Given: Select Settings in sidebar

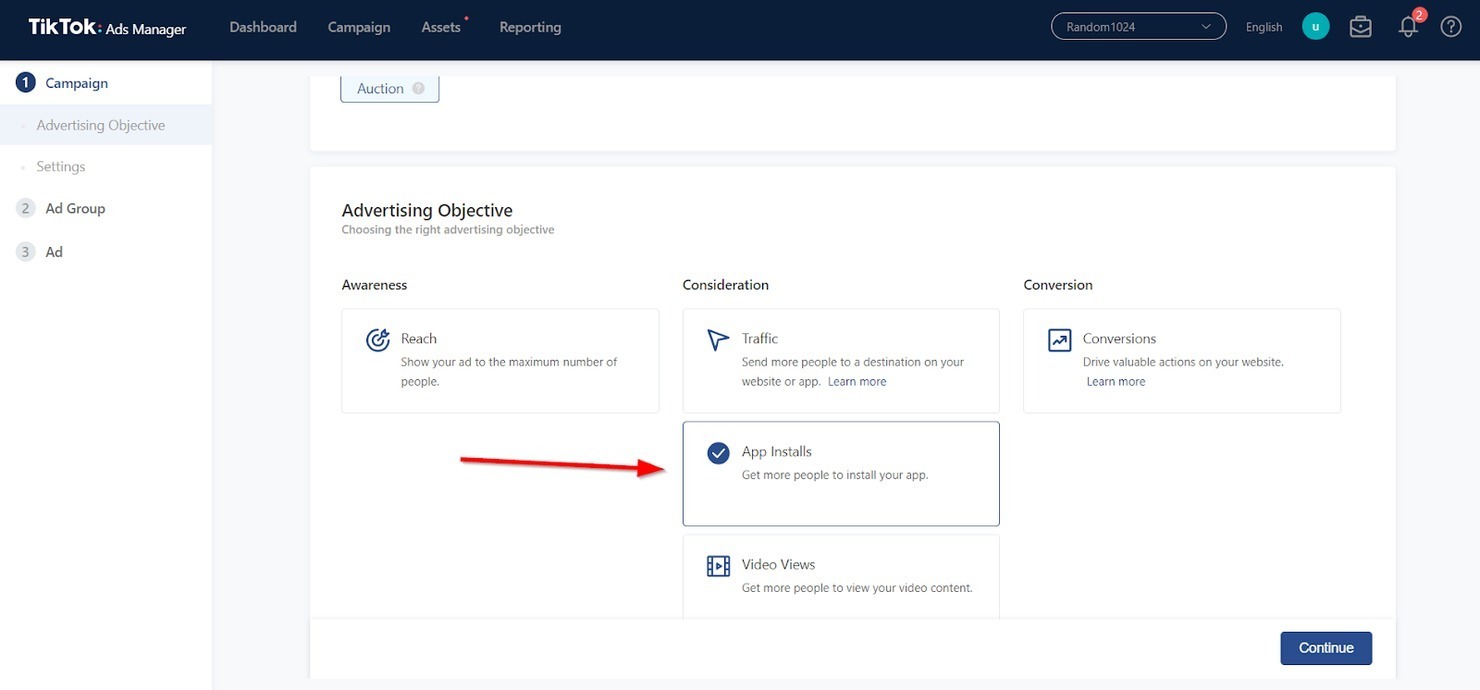Looking at the screenshot, I should (61, 167).
